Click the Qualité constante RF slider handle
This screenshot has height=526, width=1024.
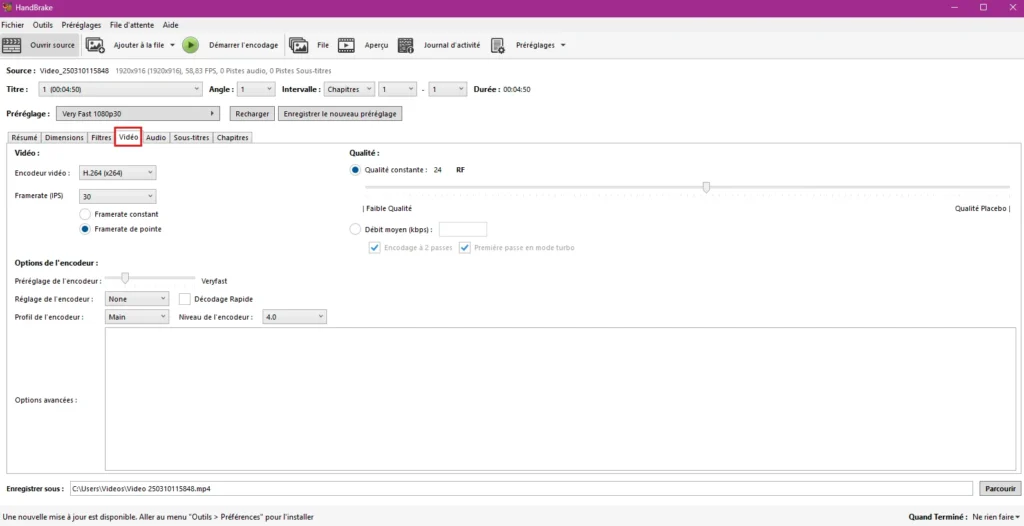click(706, 188)
